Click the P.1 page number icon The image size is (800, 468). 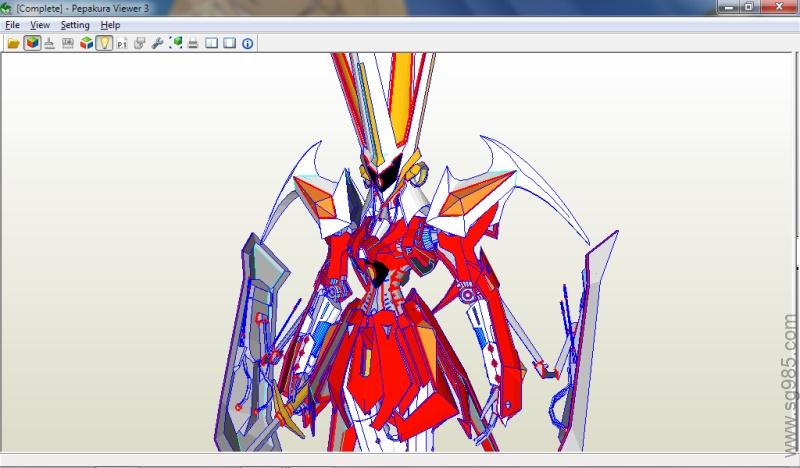tap(122, 43)
